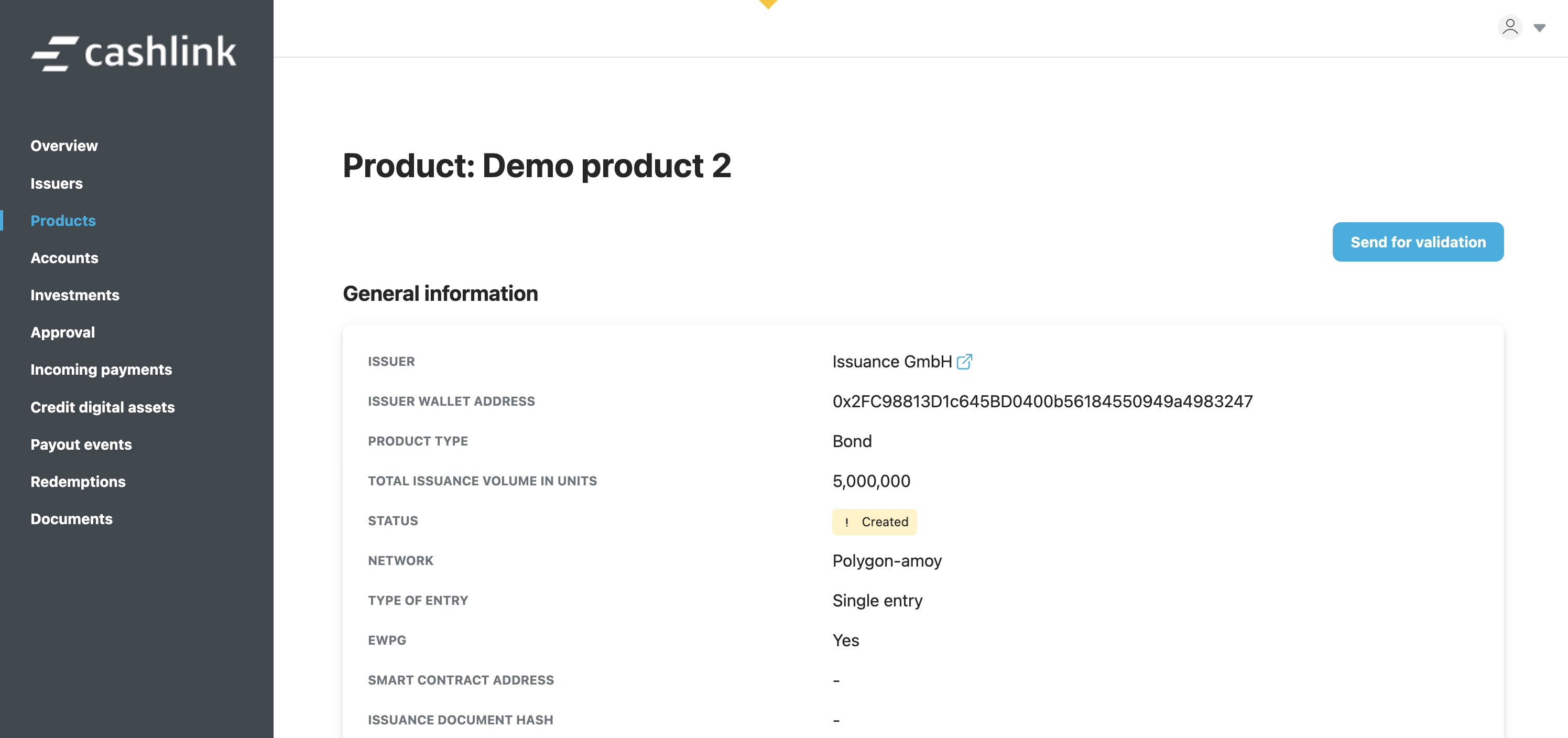Go to the Issuers section
The height and width of the screenshot is (738, 1568).
57,183
